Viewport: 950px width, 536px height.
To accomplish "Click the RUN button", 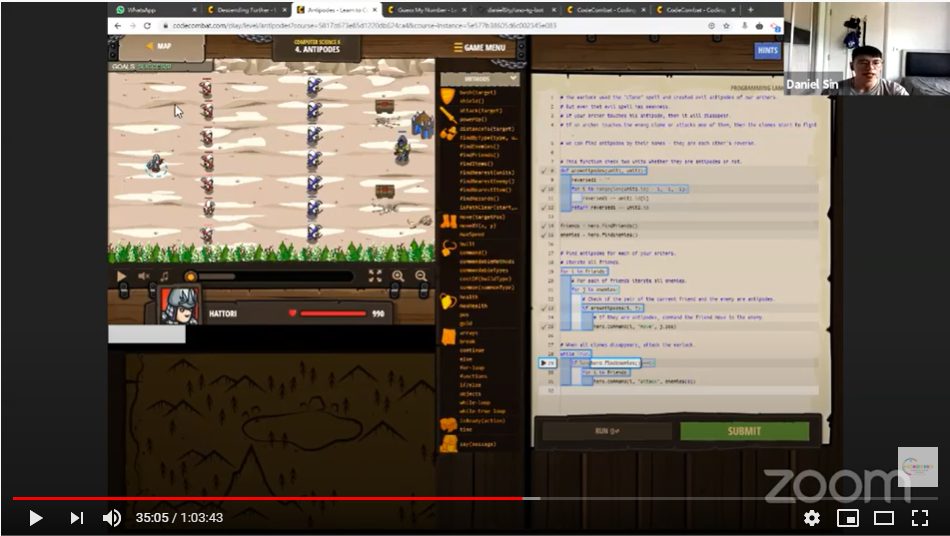I will click(606, 431).
